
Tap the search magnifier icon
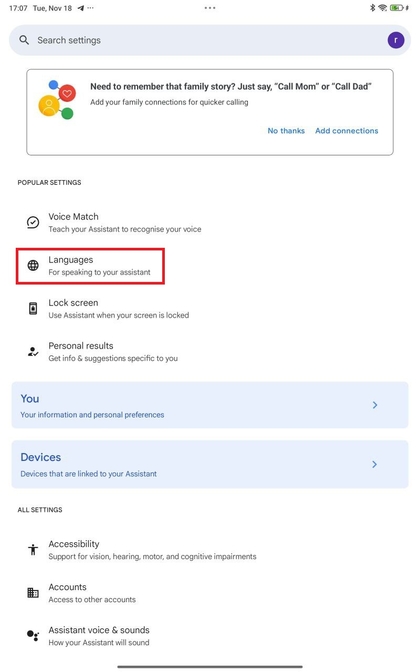click(x=24, y=40)
